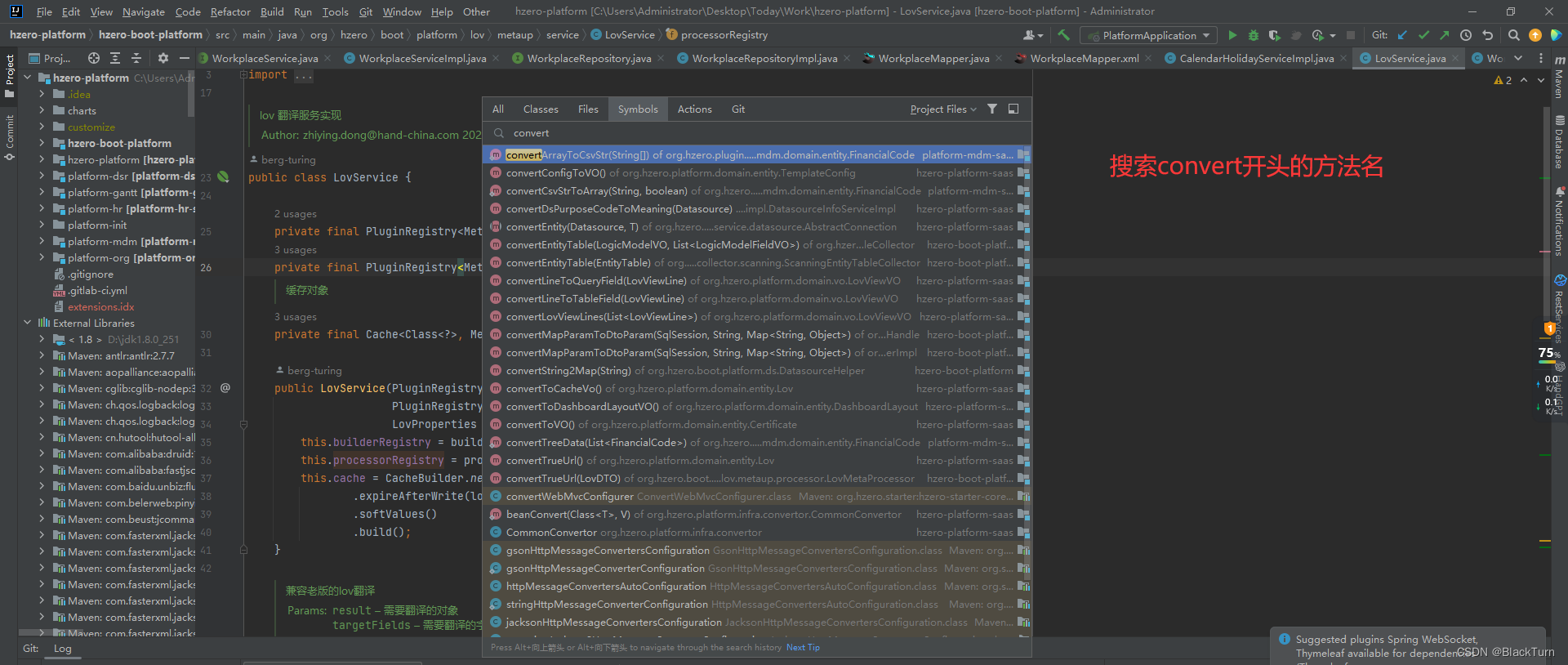Expand Maven: antlr:antlr:2.7.7 library

coord(42,355)
